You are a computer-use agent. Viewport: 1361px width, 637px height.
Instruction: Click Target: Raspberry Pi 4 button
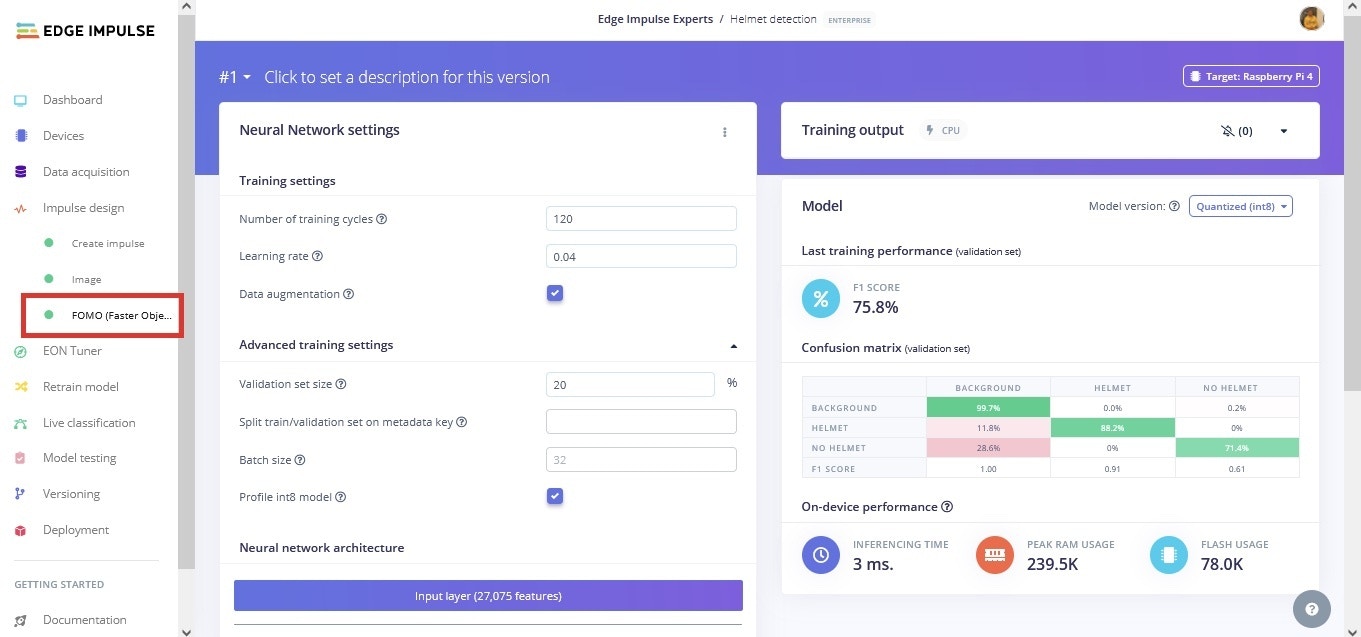tap(1250, 76)
